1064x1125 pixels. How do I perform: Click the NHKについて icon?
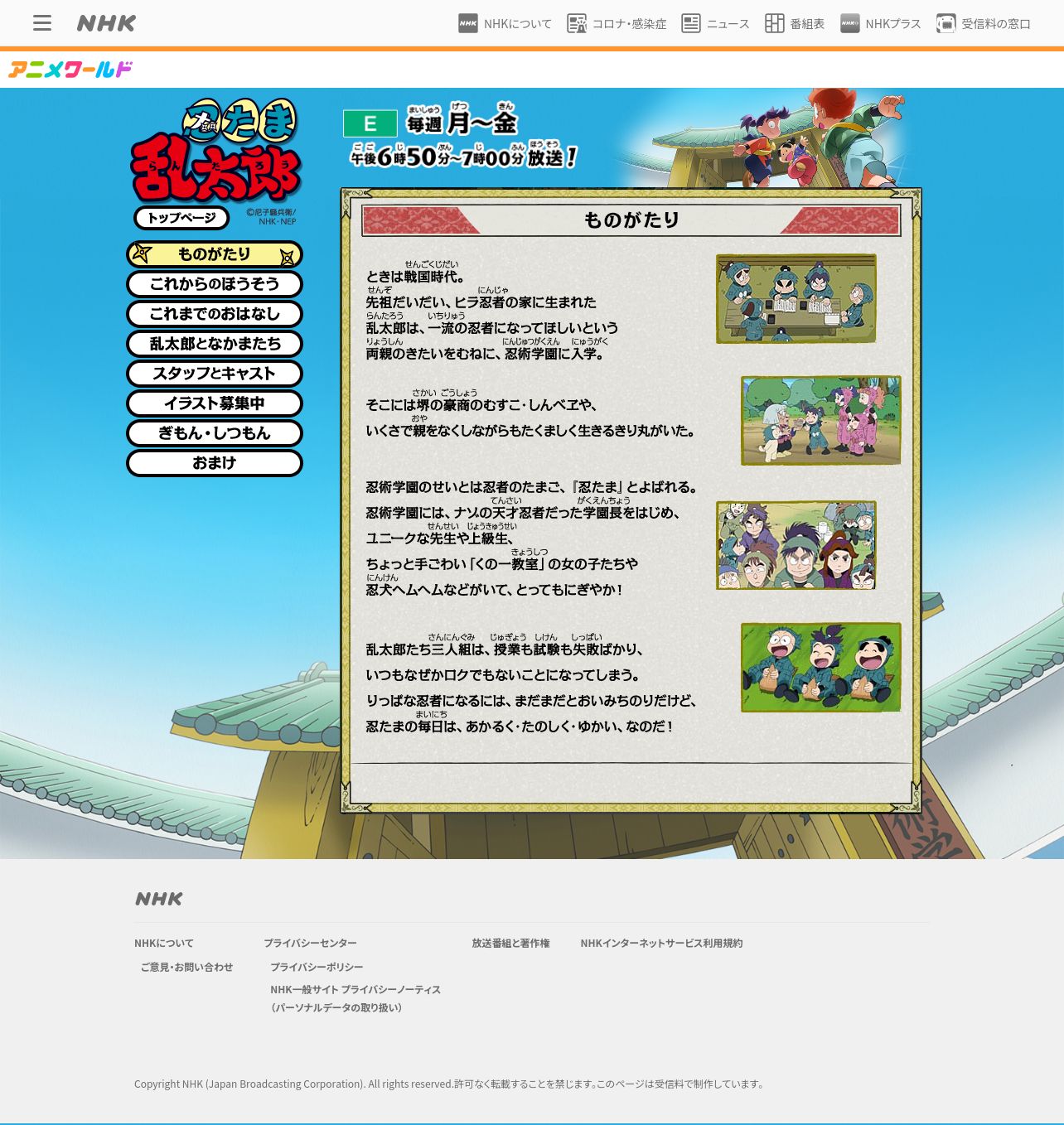pyautogui.click(x=468, y=23)
